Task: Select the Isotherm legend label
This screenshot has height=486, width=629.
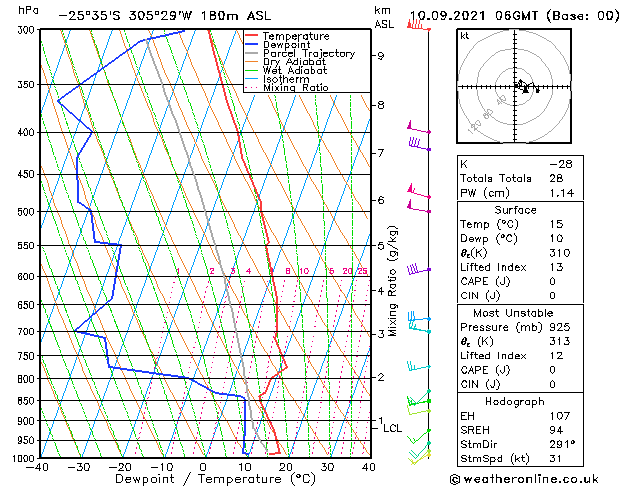Action: pyautogui.click(x=286, y=79)
